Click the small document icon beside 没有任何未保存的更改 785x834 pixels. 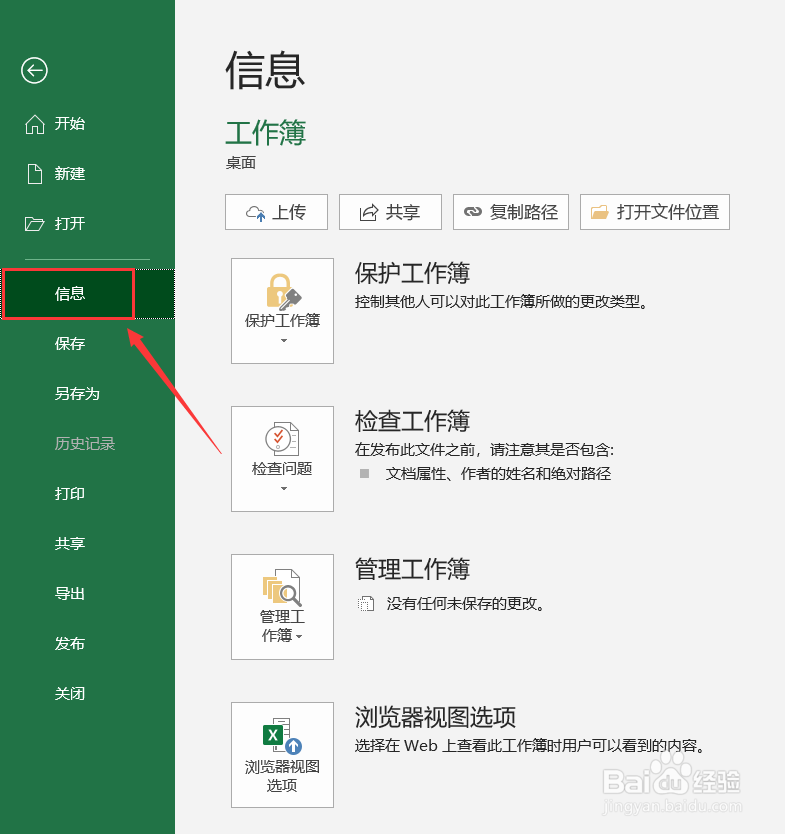point(366,604)
